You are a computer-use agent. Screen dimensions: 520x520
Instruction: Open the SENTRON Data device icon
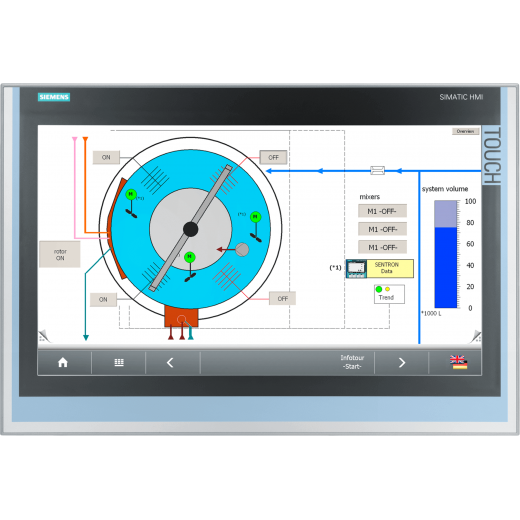pyautogui.click(x=356, y=269)
